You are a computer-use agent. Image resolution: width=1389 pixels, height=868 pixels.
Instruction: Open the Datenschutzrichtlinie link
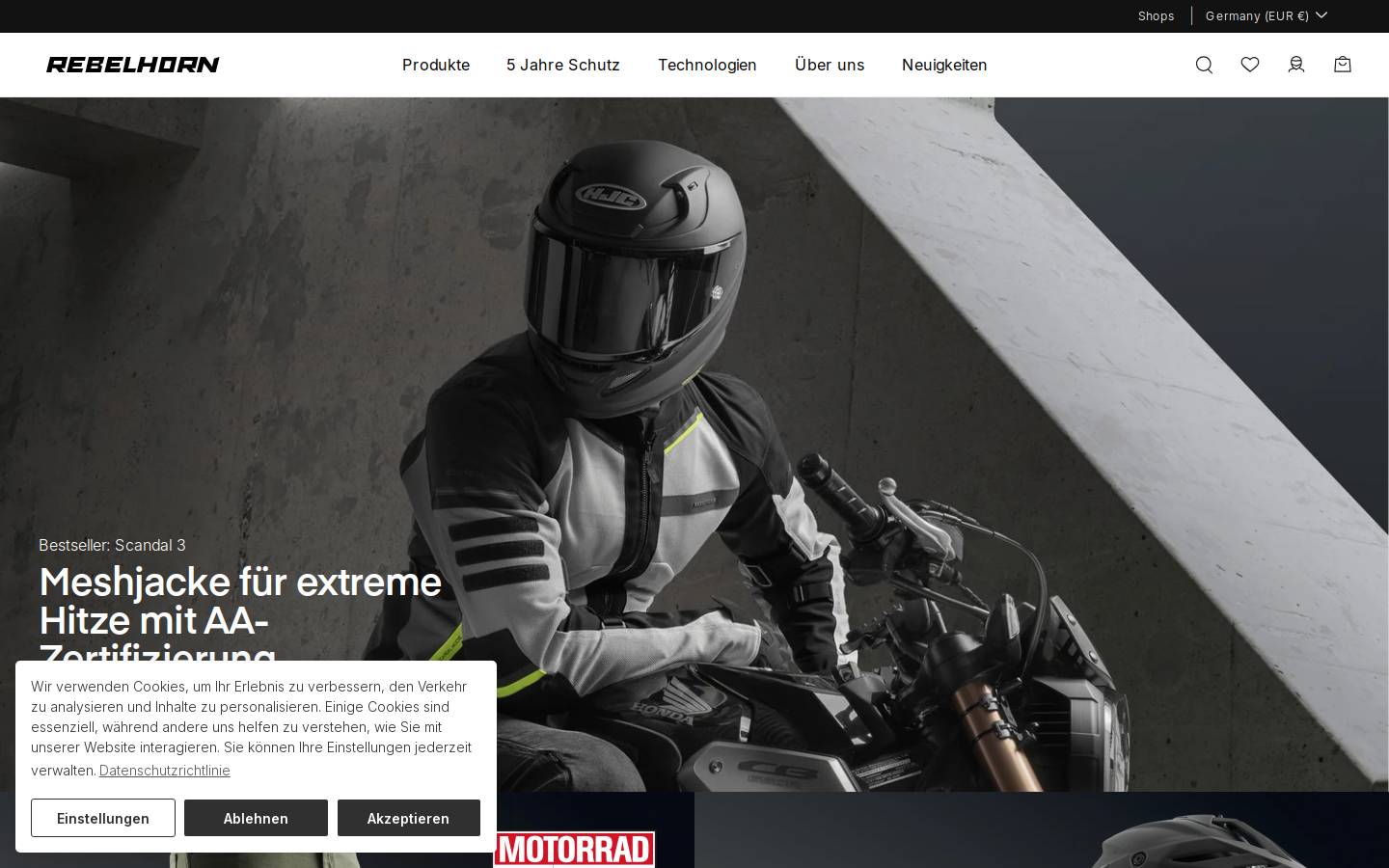click(x=164, y=770)
